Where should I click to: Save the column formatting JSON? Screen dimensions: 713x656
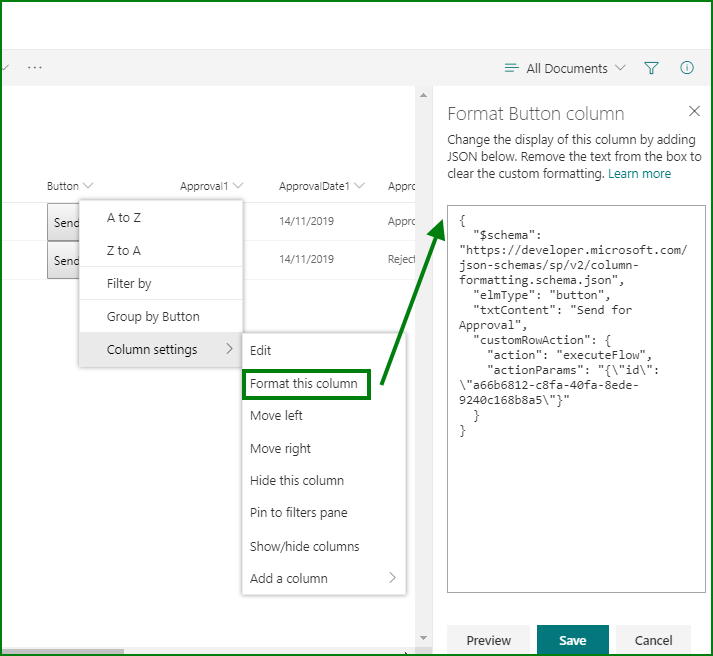572,641
